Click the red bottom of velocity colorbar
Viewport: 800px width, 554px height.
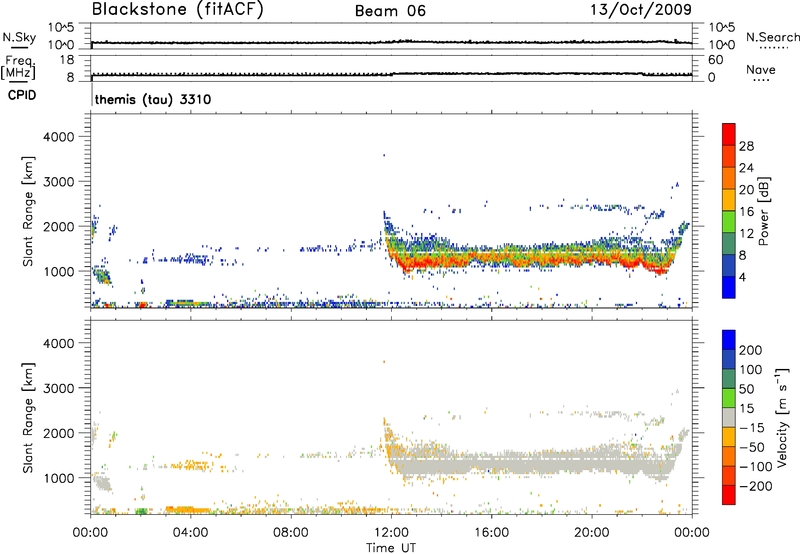point(729,495)
